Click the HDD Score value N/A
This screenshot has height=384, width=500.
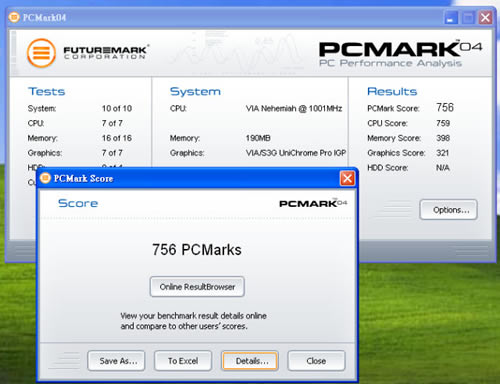pyautogui.click(x=443, y=168)
